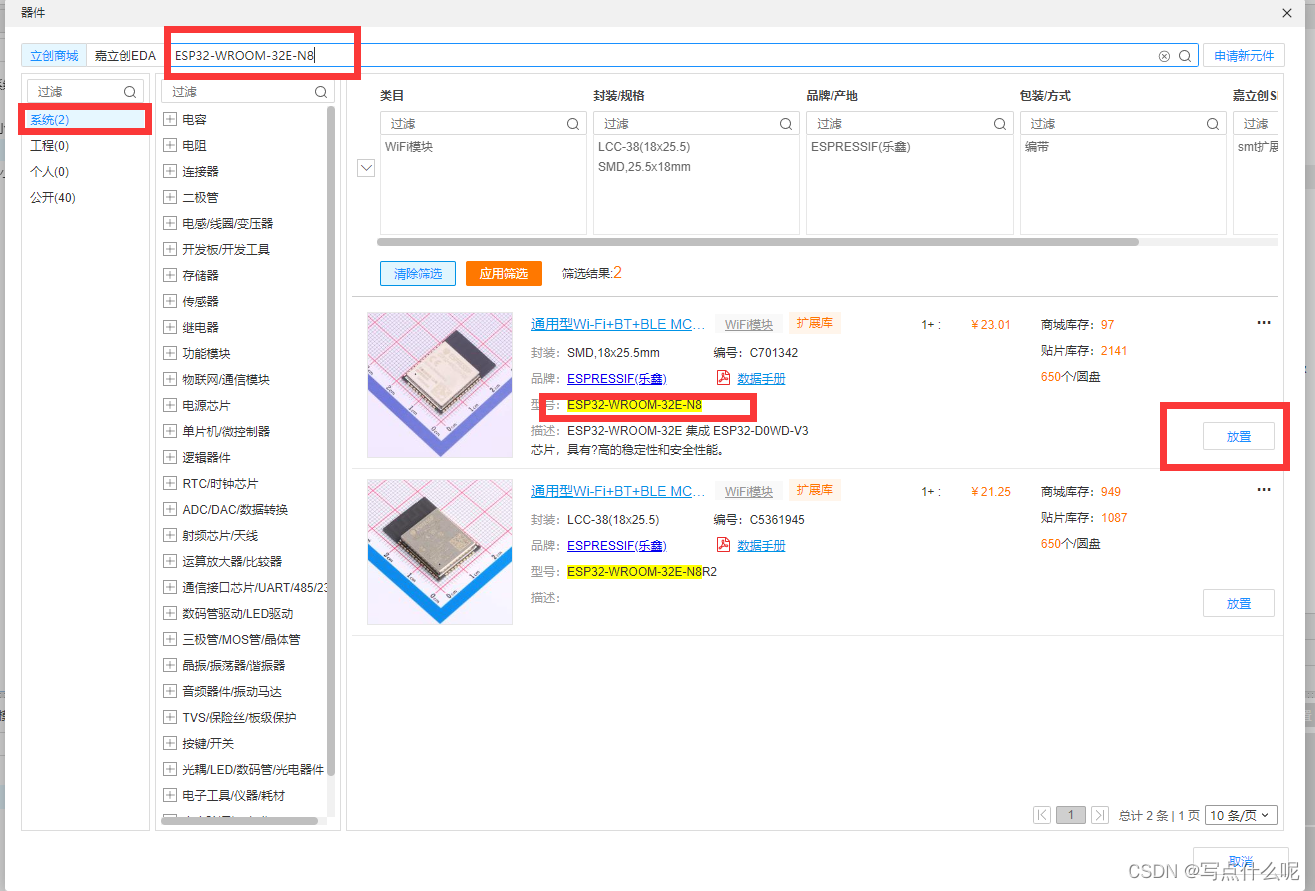Collapse the filter panel with the chevron
1315x891 pixels.
point(366,168)
